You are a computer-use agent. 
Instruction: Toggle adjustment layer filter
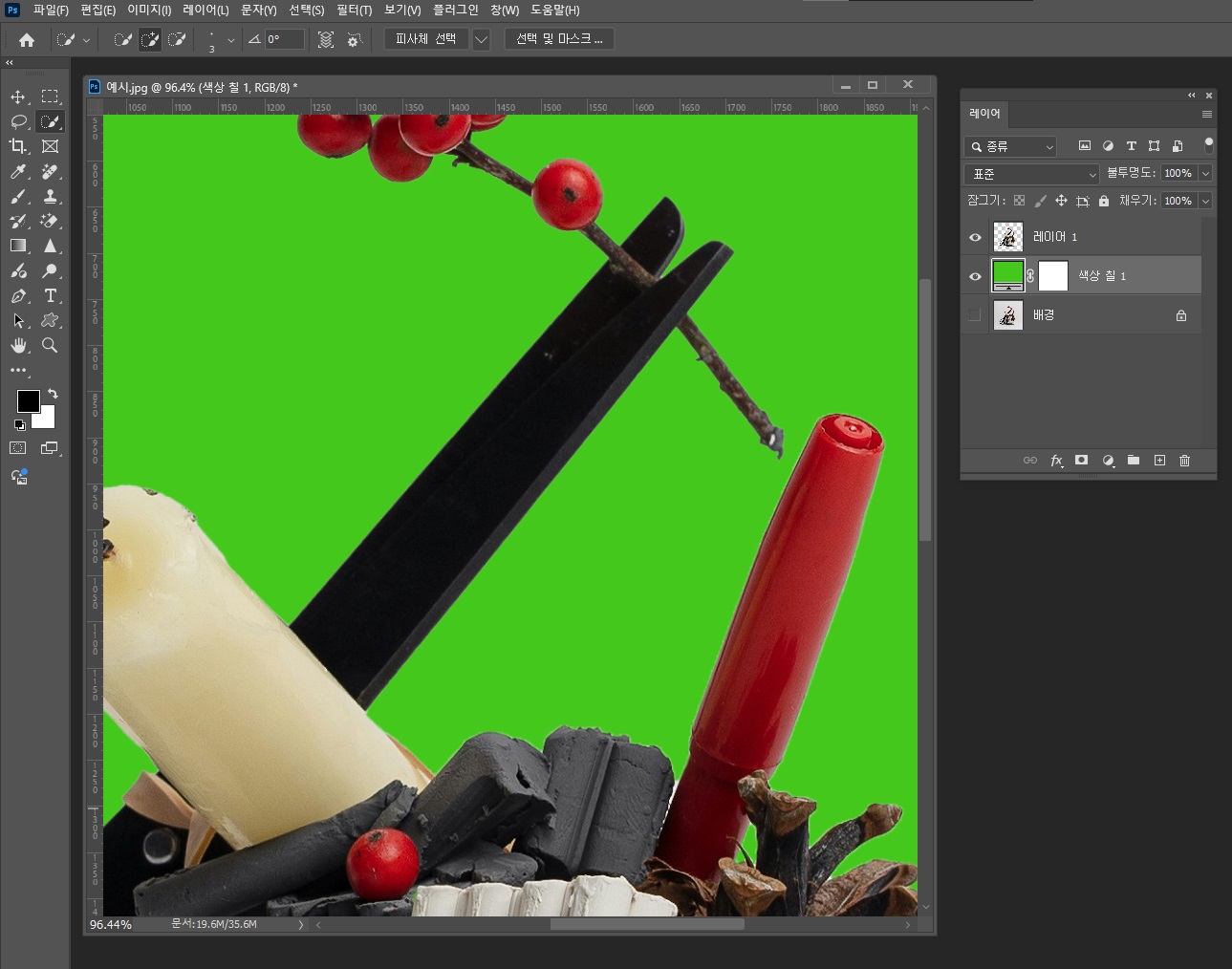1108,146
